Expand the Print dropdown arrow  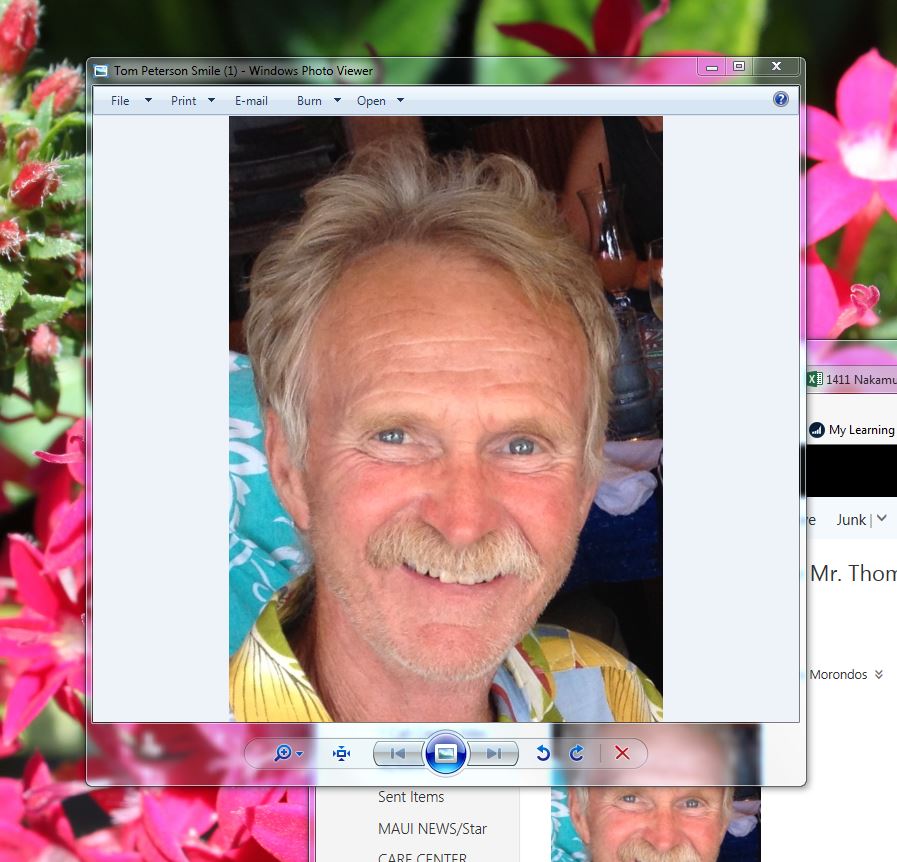pos(211,101)
